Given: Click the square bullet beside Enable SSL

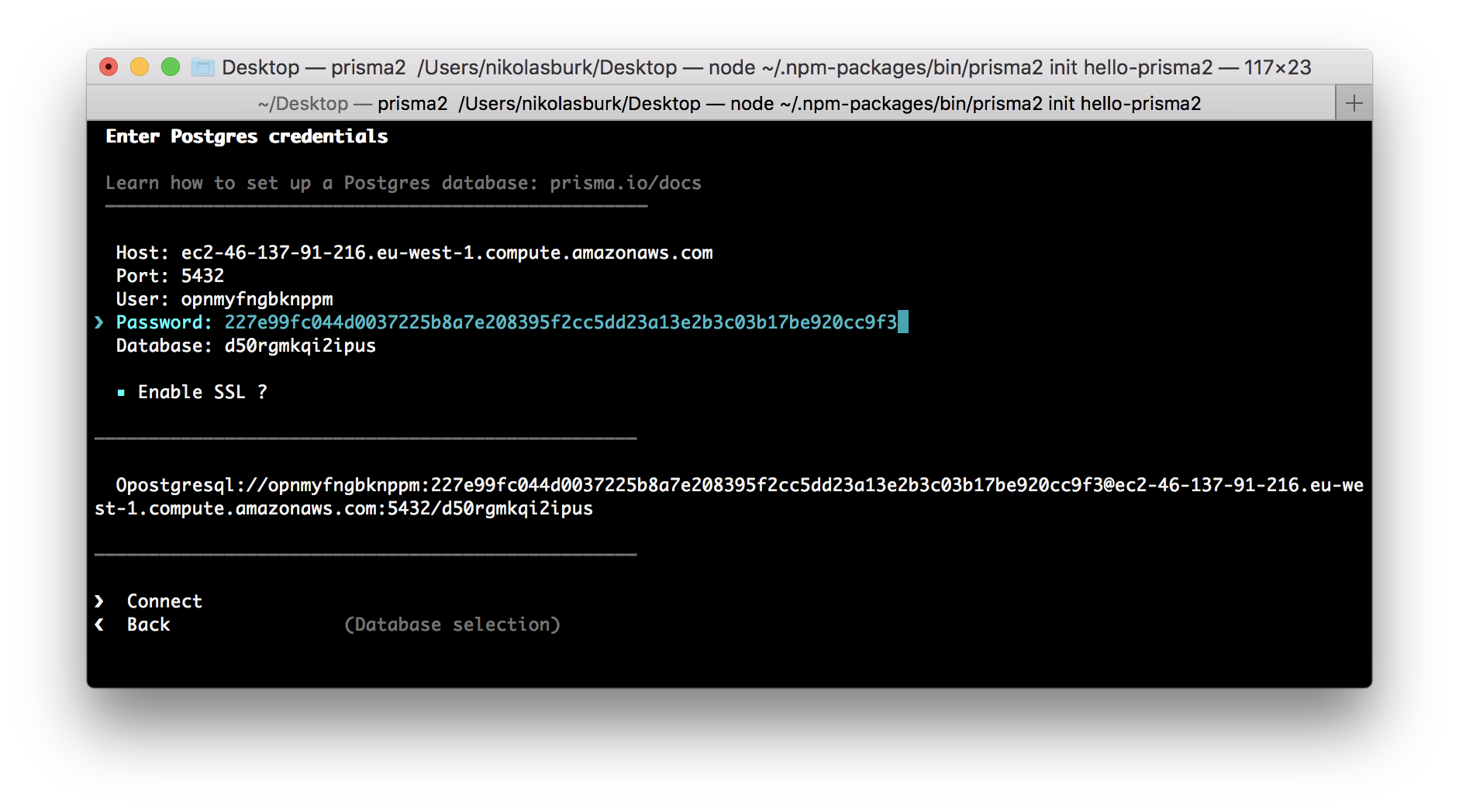Looking at the screenshot, I should click(x=122, y=393).
